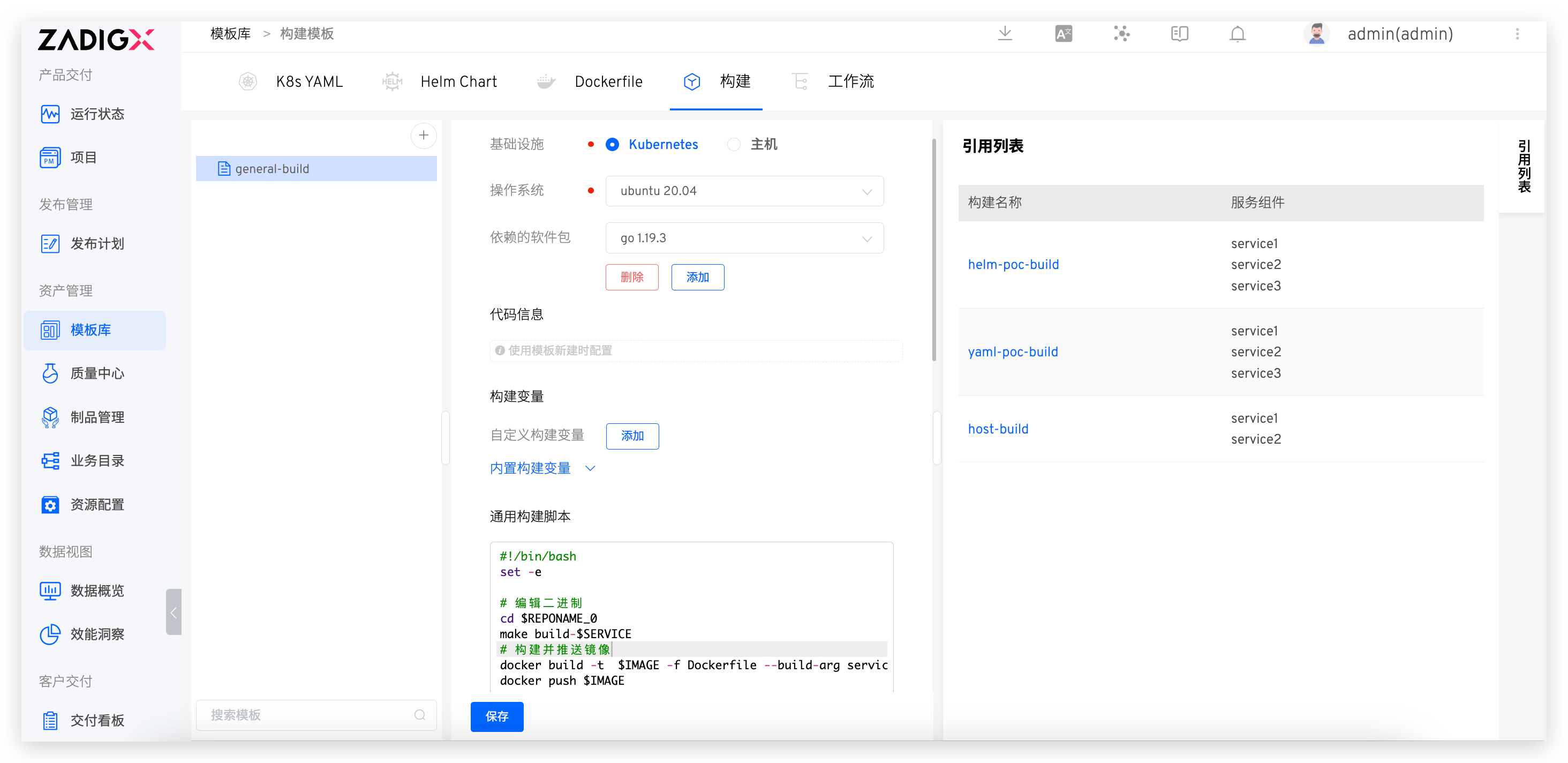Click the download icon in top bar
This screenshot has height=763, width=1568.
pos(1005,34)
